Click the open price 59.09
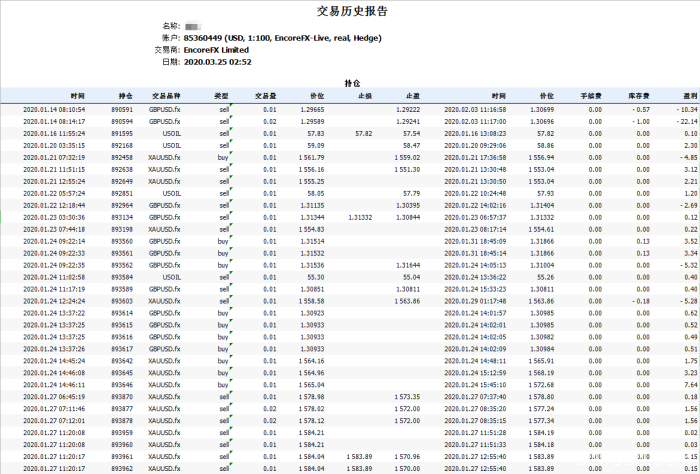 pos(316,146)
